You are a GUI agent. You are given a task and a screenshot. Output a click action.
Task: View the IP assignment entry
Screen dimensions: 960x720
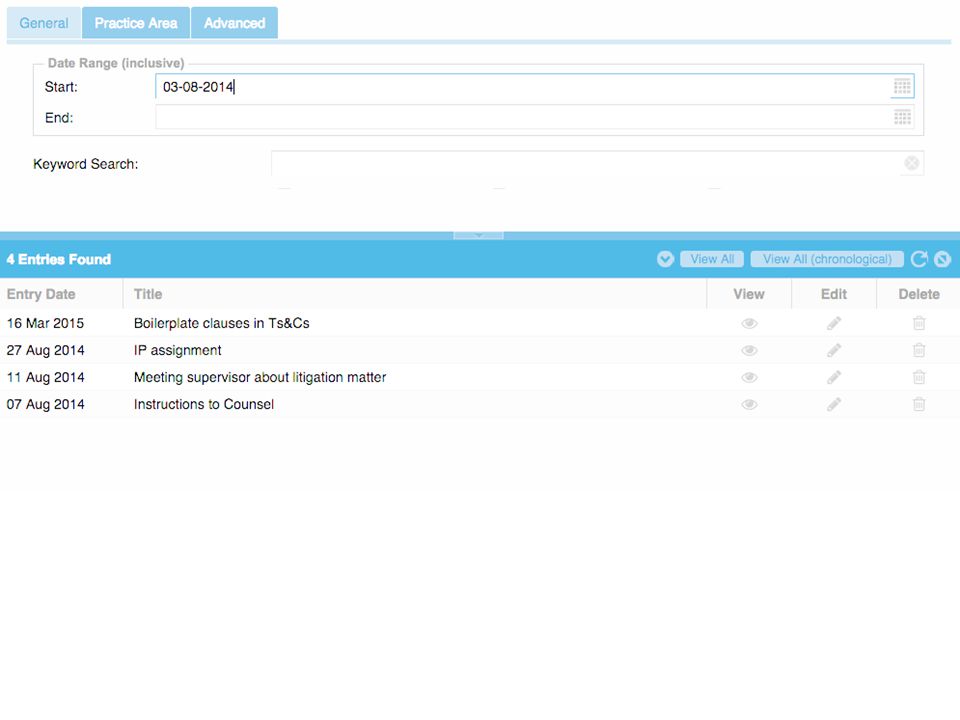click(x=749, y=350)
